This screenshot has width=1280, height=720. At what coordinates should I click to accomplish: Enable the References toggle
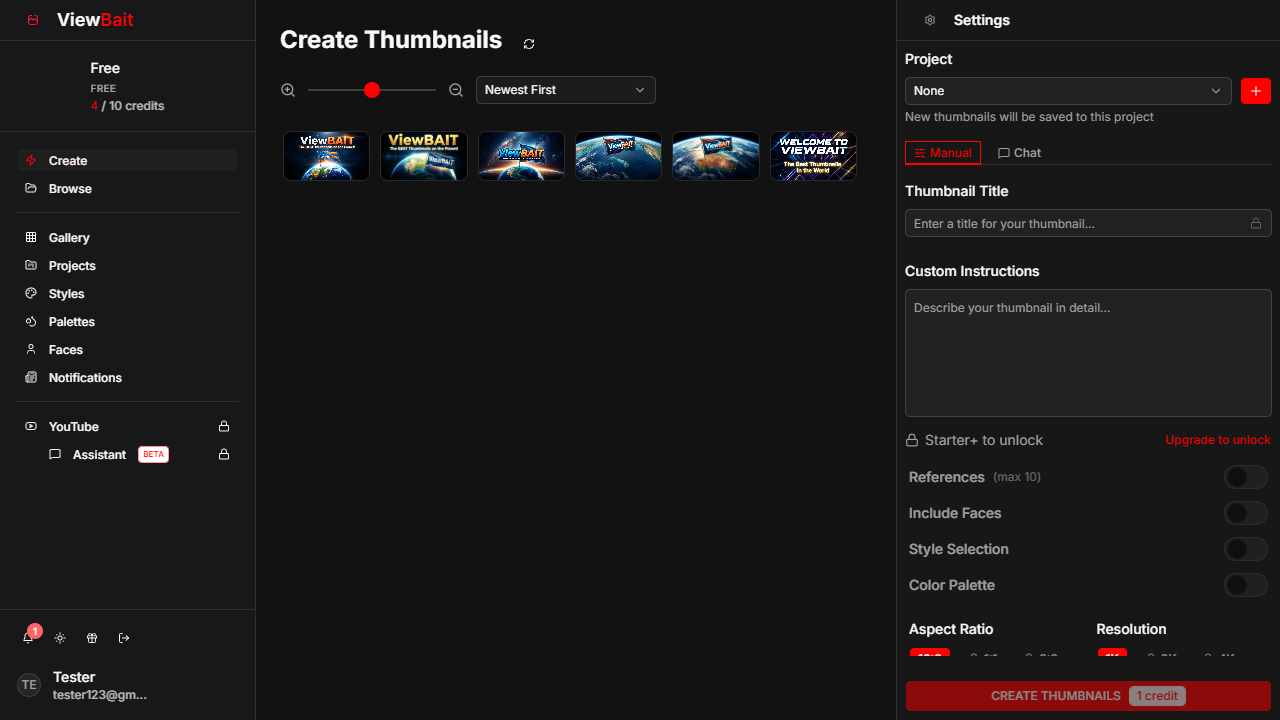pos(1245,477)
